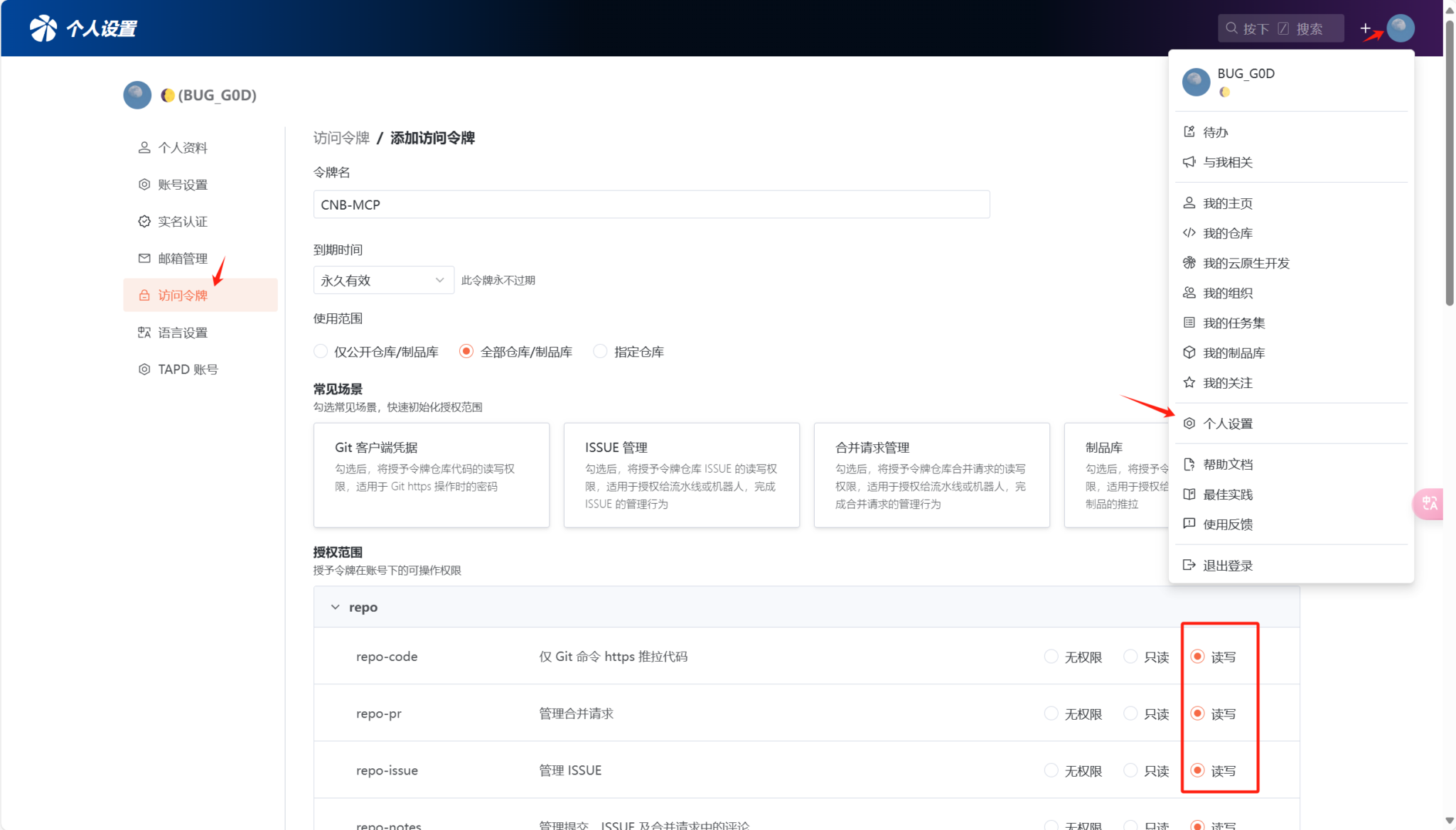Open 我的仓库 in the dropdown menu
Viewport: 1456px width, 830px height.
[x=1227, y=233]
